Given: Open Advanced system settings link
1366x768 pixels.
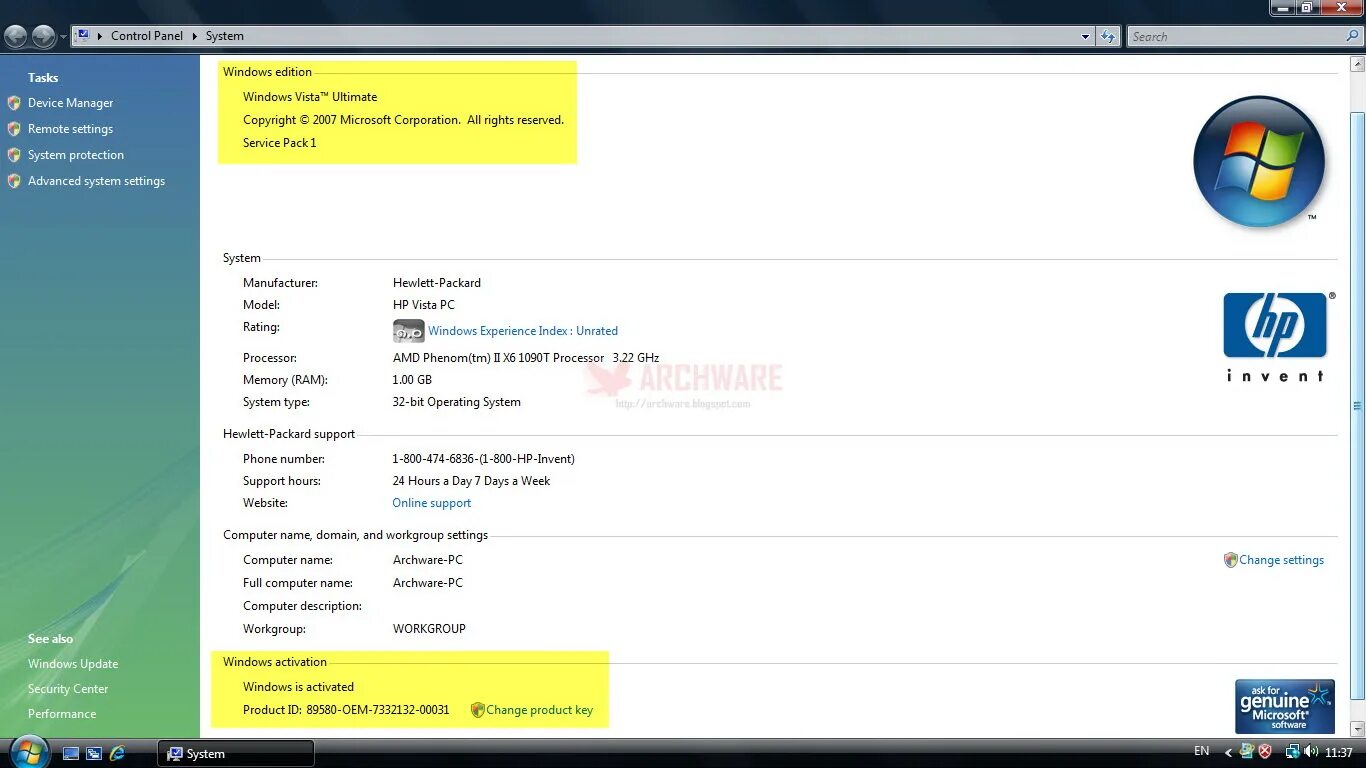Looking at the screenshot, I should [96, 181].
